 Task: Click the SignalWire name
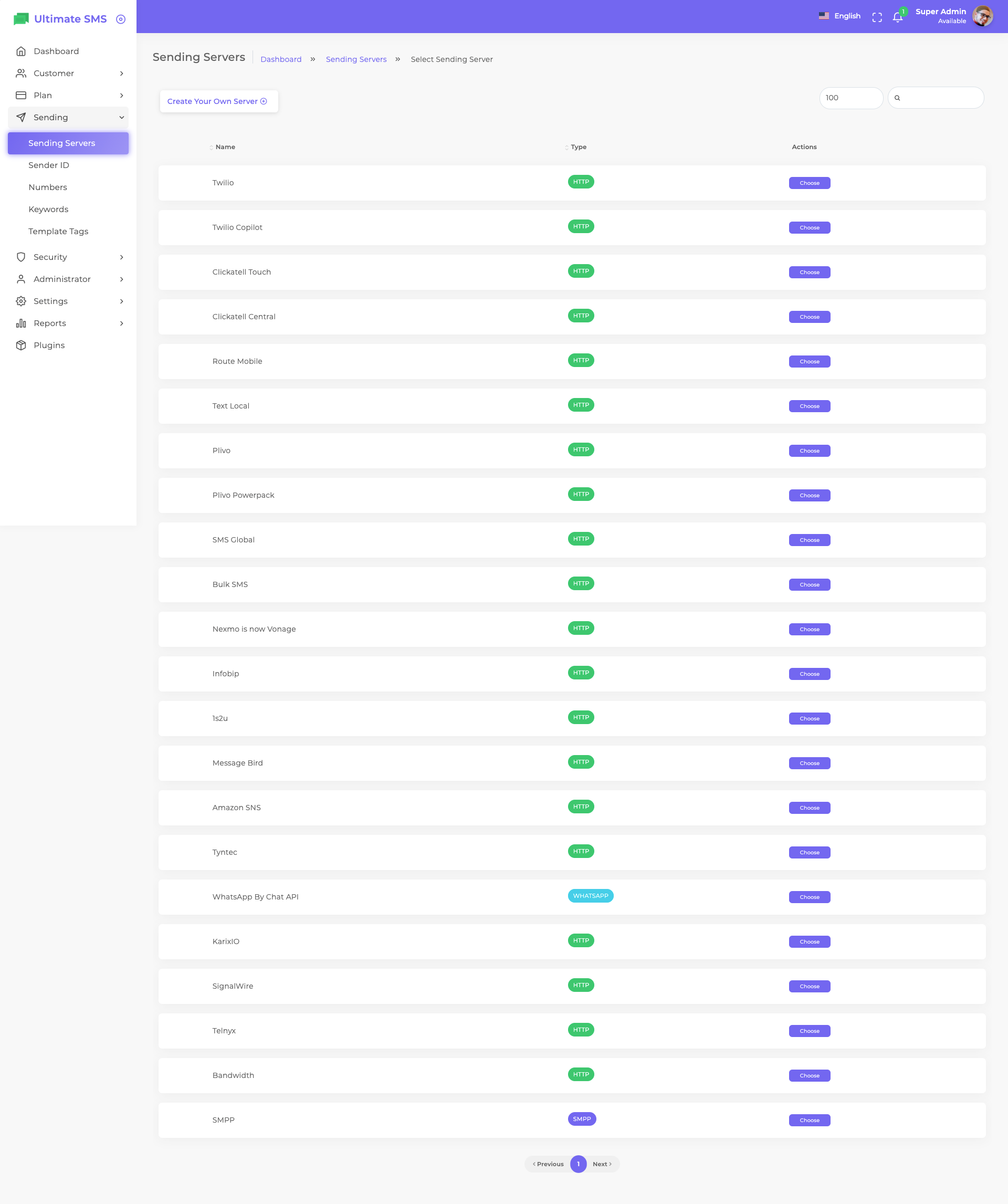(233, 986)
